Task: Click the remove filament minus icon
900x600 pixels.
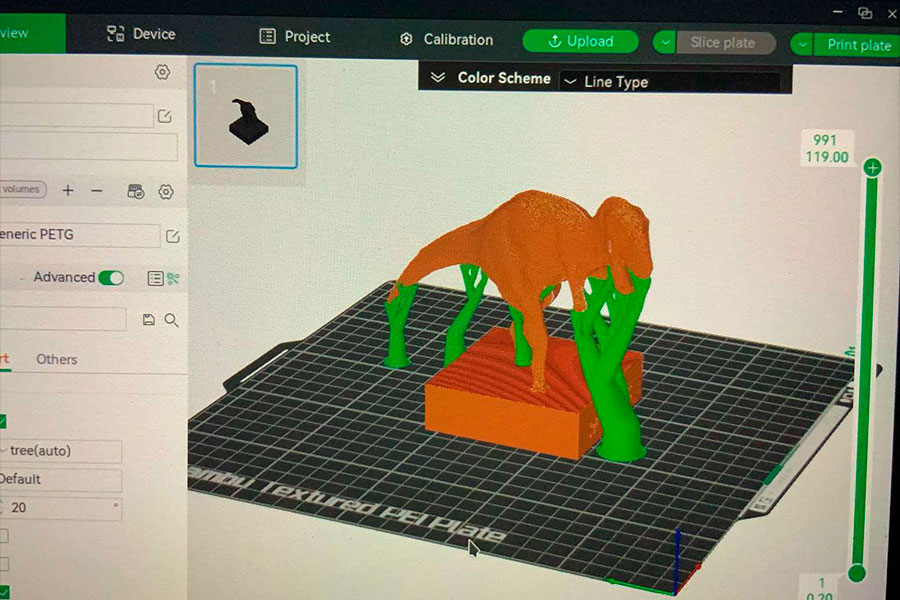Action: click(97, 190)
